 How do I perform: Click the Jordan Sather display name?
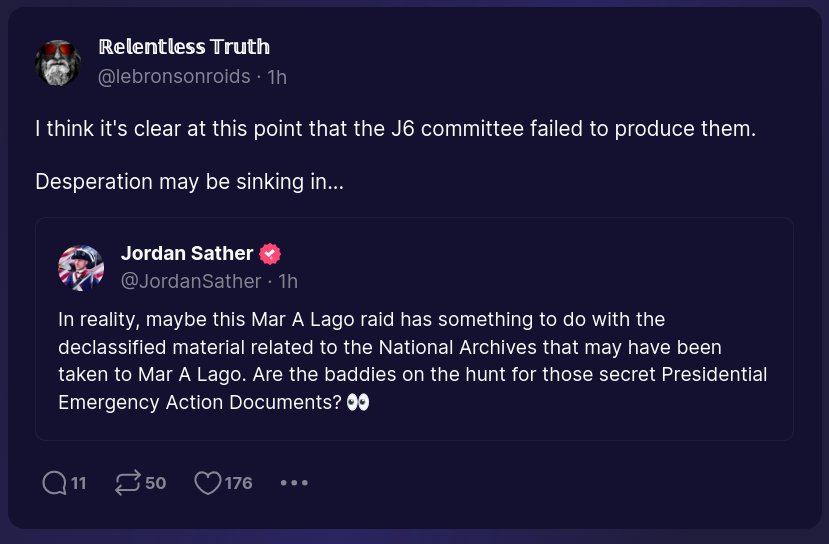187,254
